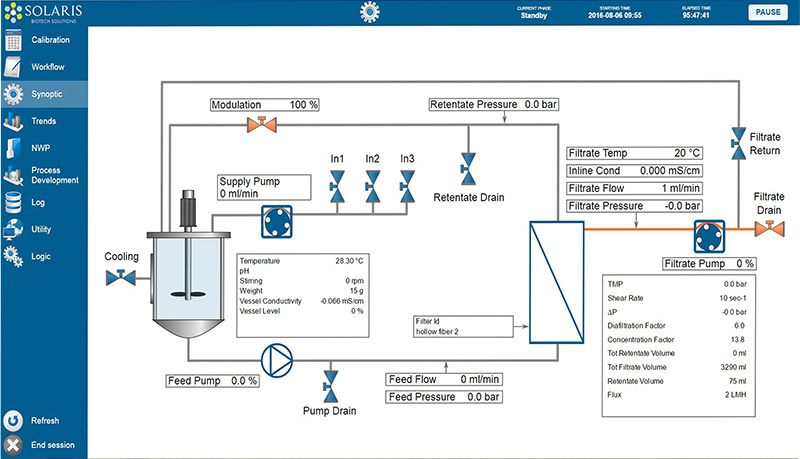800x459 pixels.
Task: Click the TMP 0.0 bar row
Action: point(677,284)
